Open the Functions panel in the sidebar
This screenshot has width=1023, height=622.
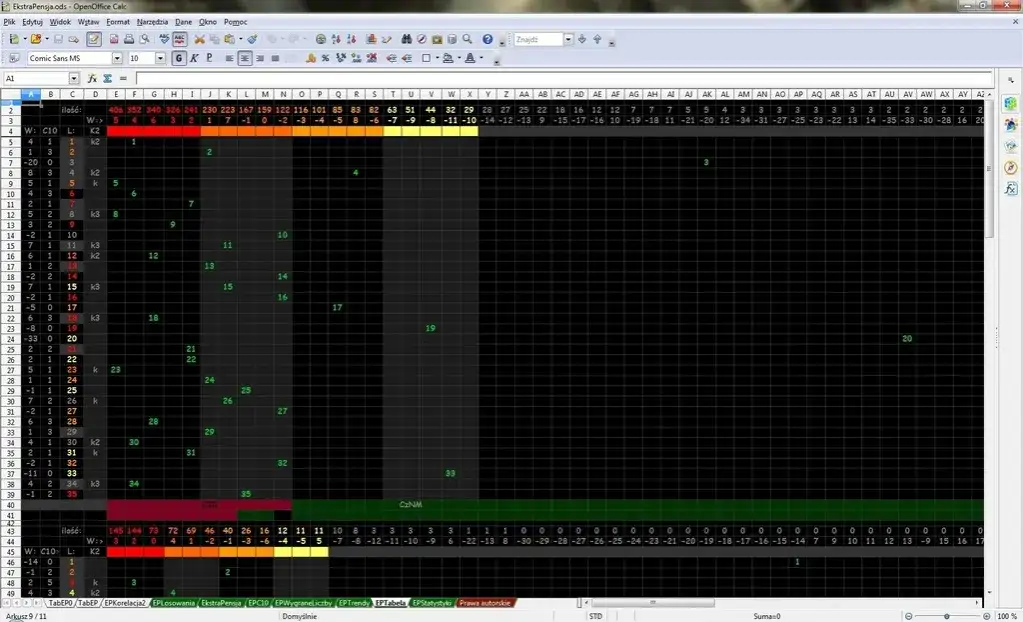point(1010,188)
